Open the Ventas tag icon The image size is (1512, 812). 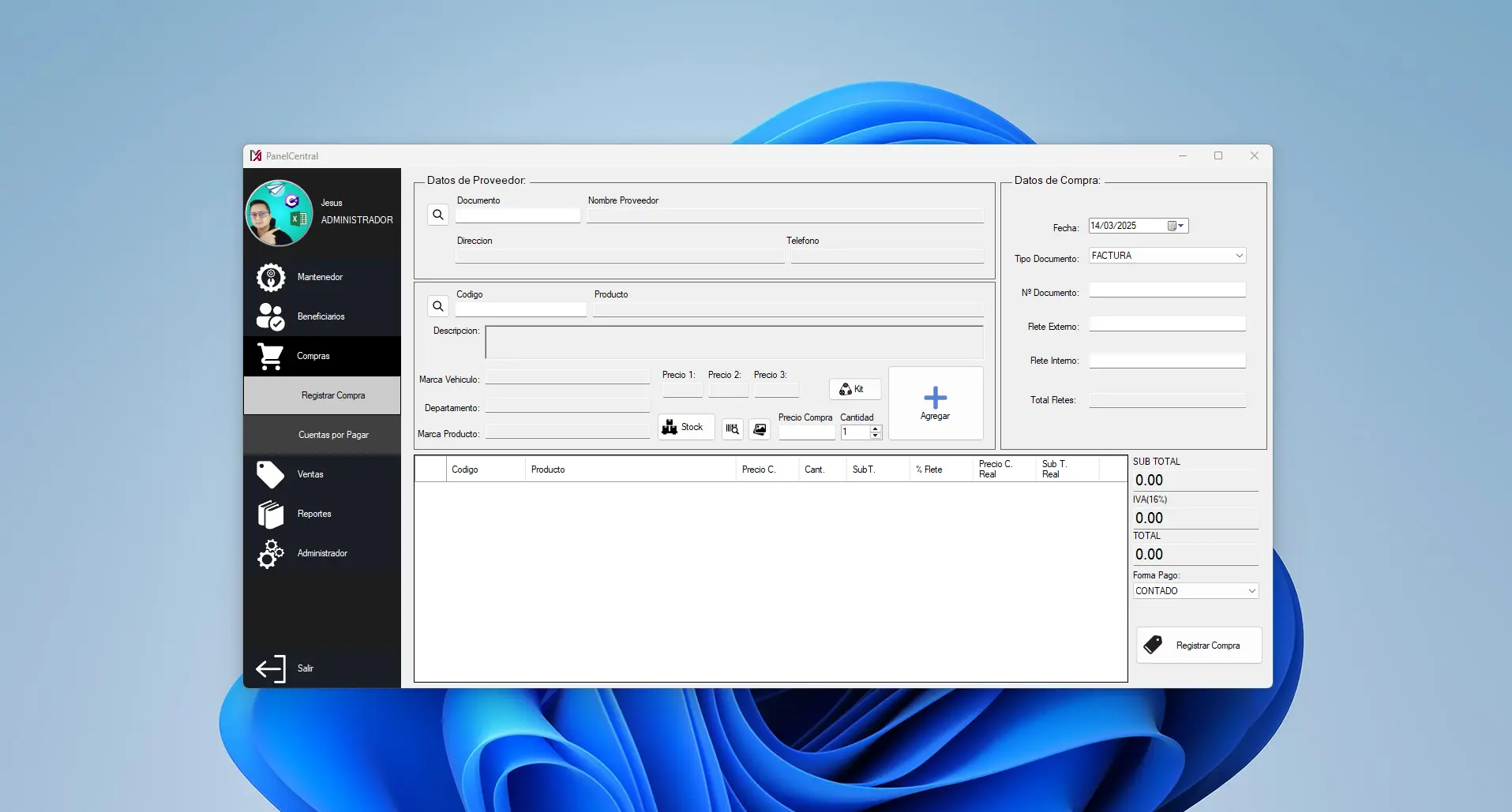(270, 474)
